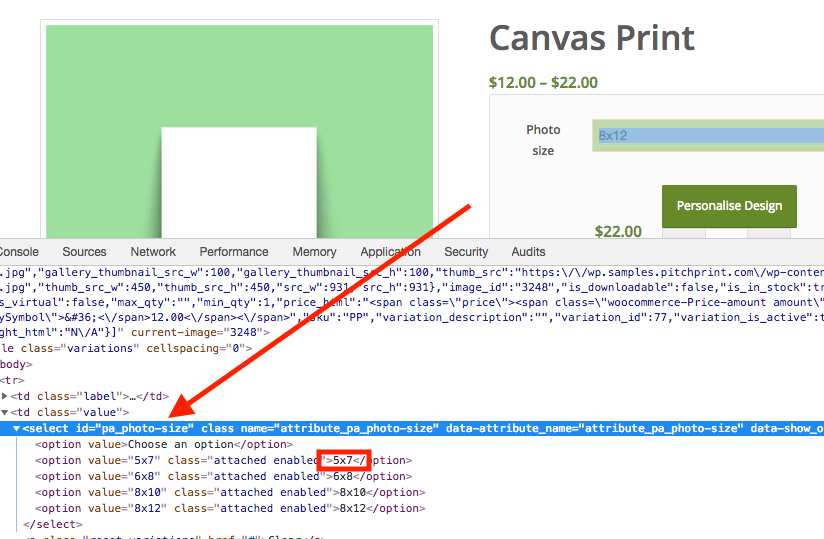This screenshot has height=539, width=824.
Task: Click the 'Photo size' label
Action: click(543, 140)
